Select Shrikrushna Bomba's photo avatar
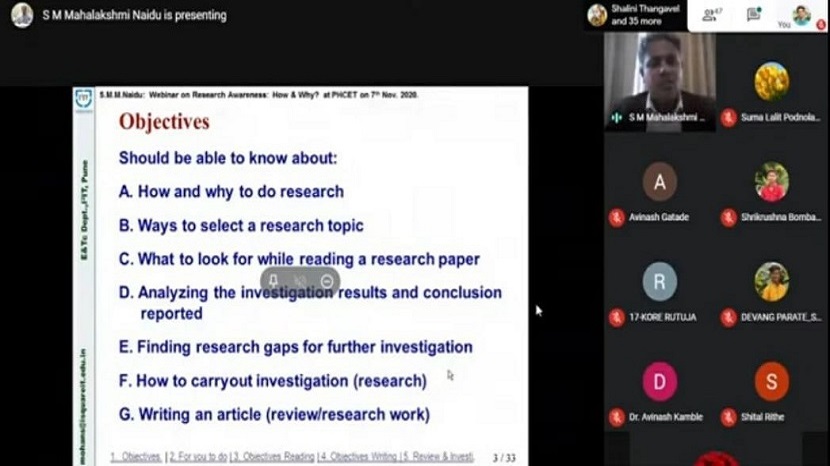Image resolution: width=830 pixels, height=466 pixels. 772,182
